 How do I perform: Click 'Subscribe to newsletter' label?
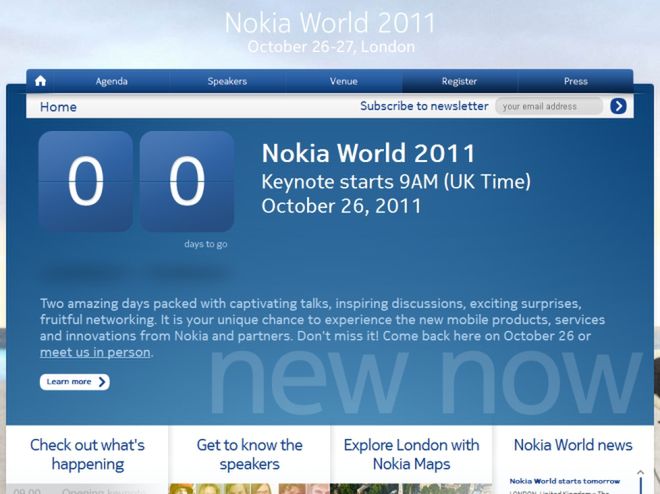pyautogui.click(x=424, y=106)
